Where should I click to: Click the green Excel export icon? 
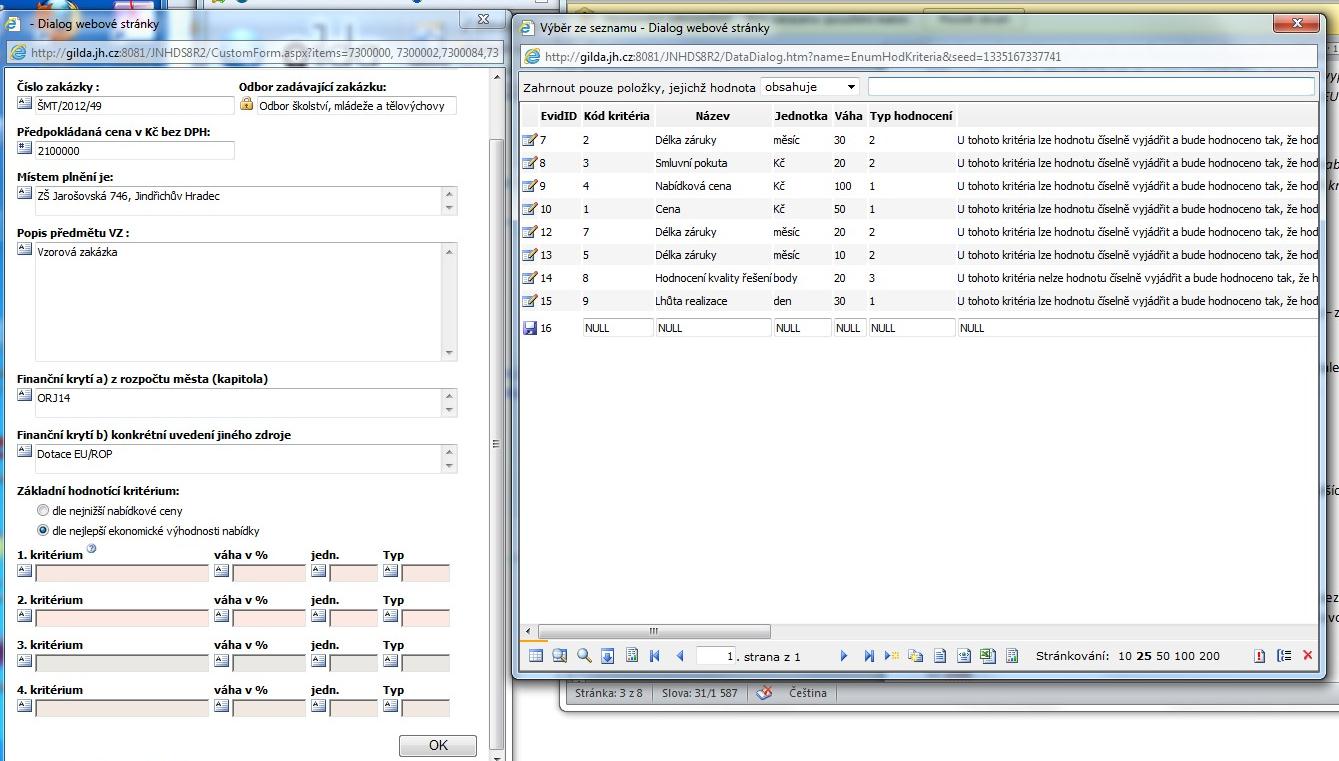pos(987,656)
